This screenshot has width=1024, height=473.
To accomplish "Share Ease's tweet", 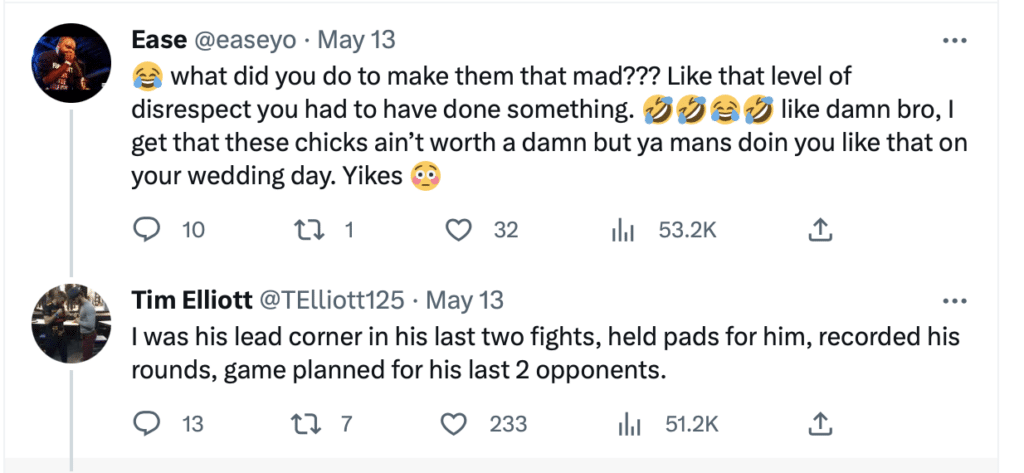I will (x=819, y=230).
